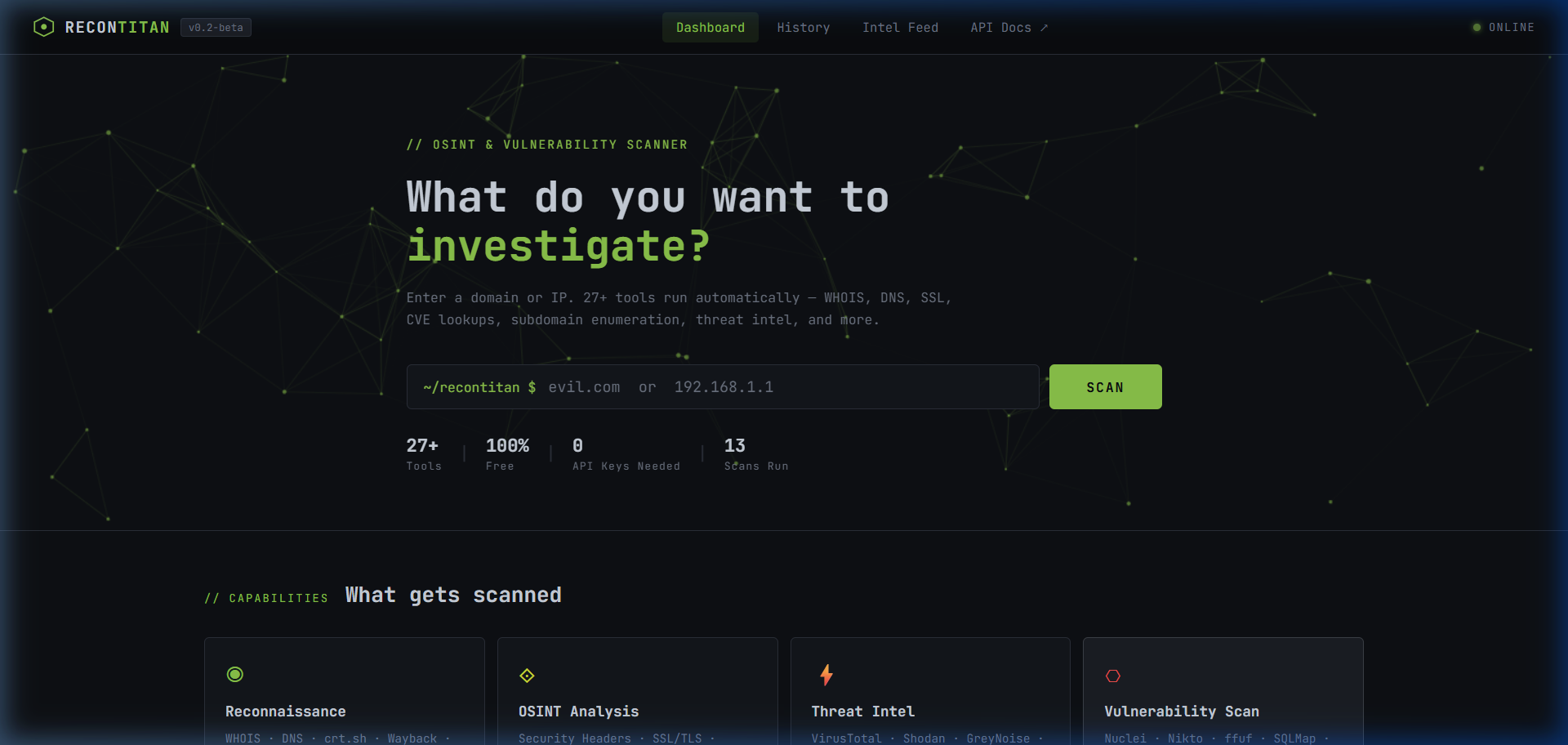Click the '27+' Tools statistic
This screenshot has width=1568, height=745.
[x=424, y=454]
